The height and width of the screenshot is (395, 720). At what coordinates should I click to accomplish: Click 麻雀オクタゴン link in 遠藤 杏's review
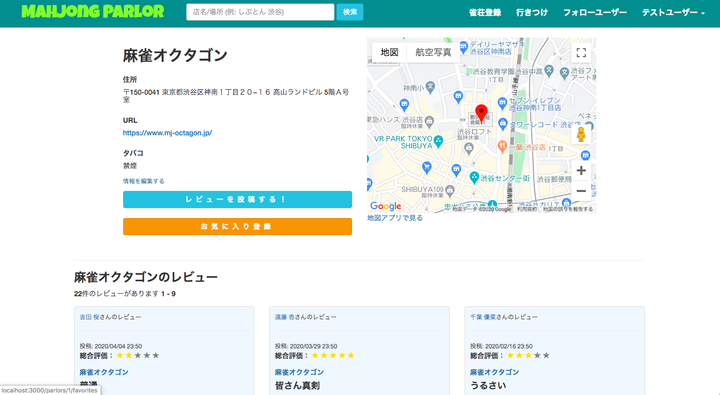(x=299, y=372)
